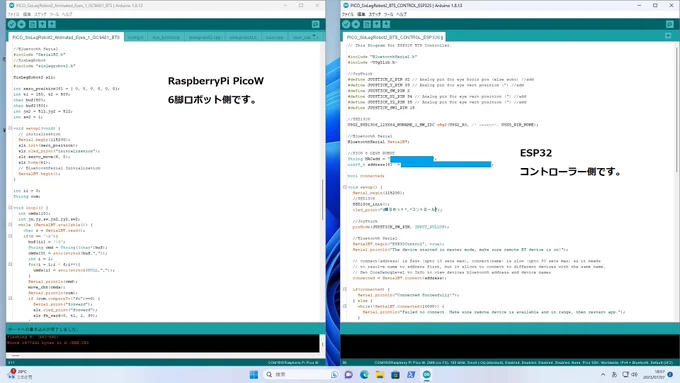Save sketch icon in left Arduino window
The height and width of the screenshot is (383, 680).
[52, 24]
